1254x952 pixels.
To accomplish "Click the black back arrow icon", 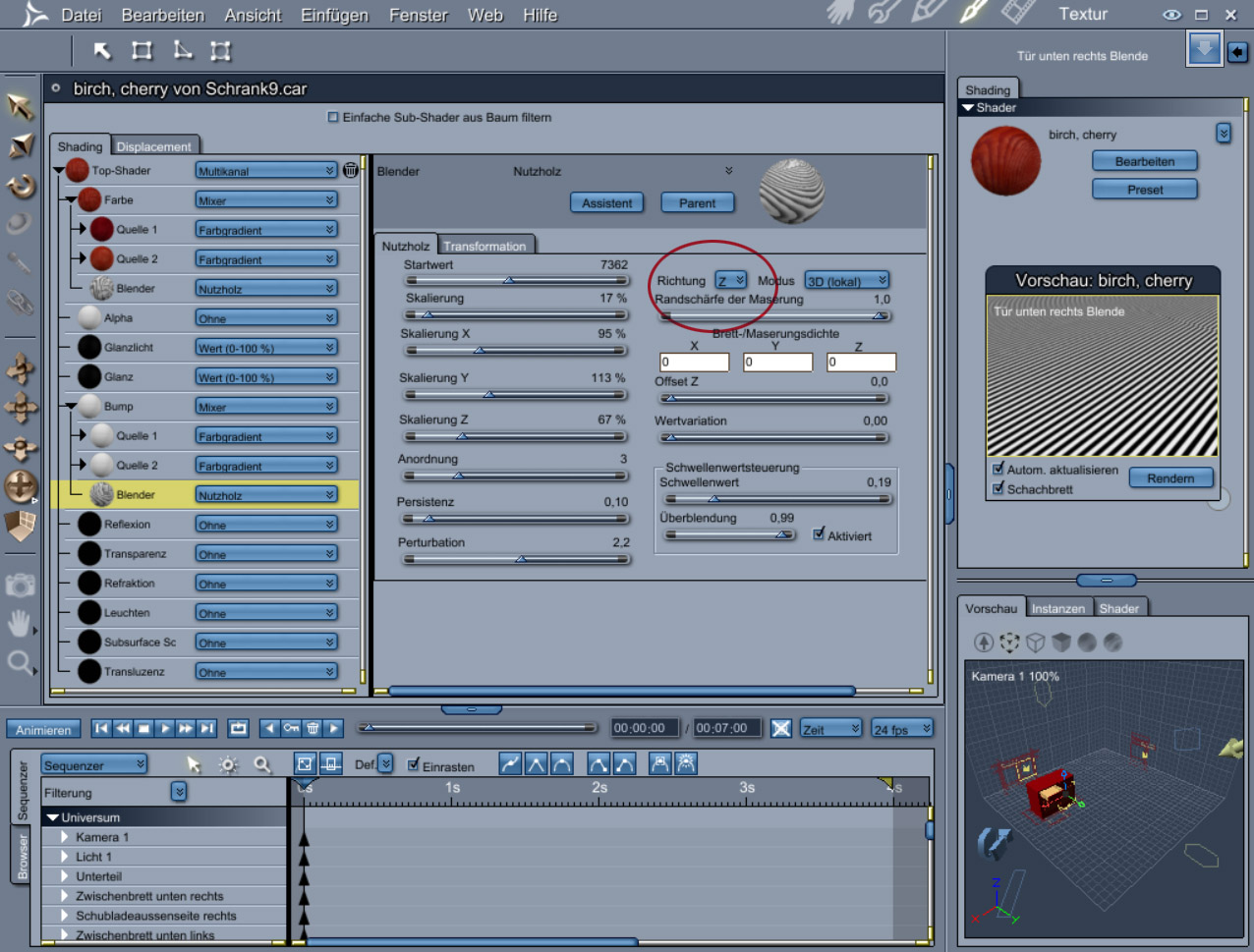I will coord(1238,52).
